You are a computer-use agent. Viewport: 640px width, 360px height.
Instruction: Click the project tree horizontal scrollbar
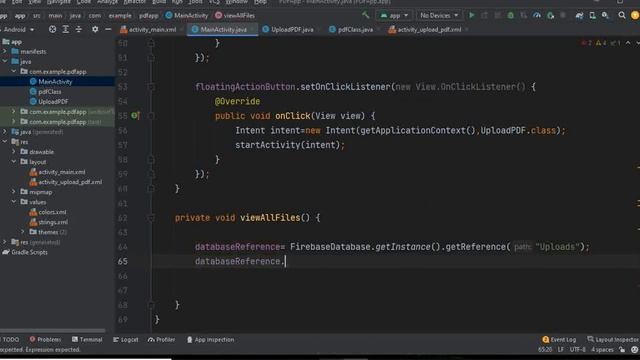(53, 331)
